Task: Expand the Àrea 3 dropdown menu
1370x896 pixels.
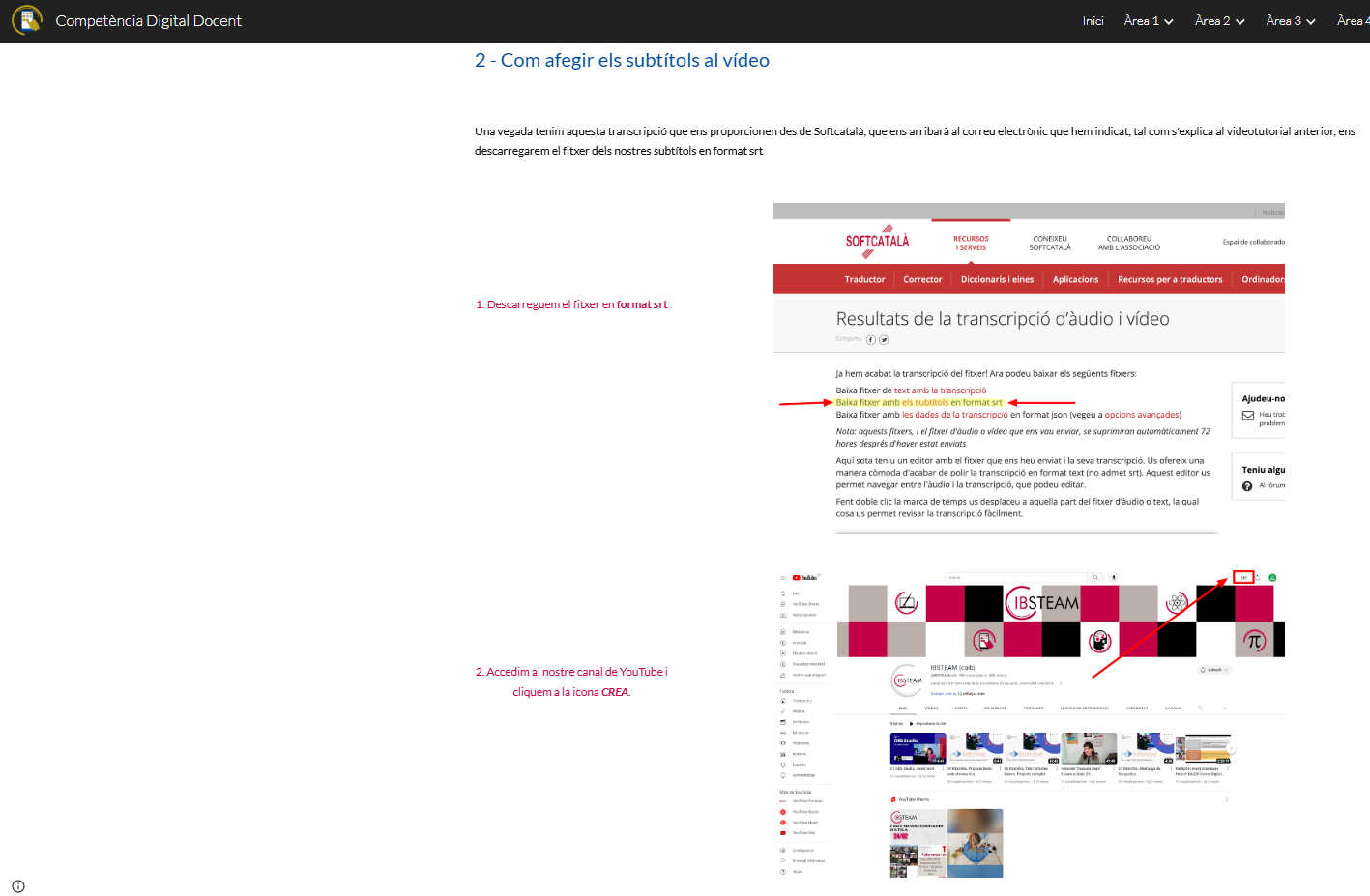Action: (1291, 21)
